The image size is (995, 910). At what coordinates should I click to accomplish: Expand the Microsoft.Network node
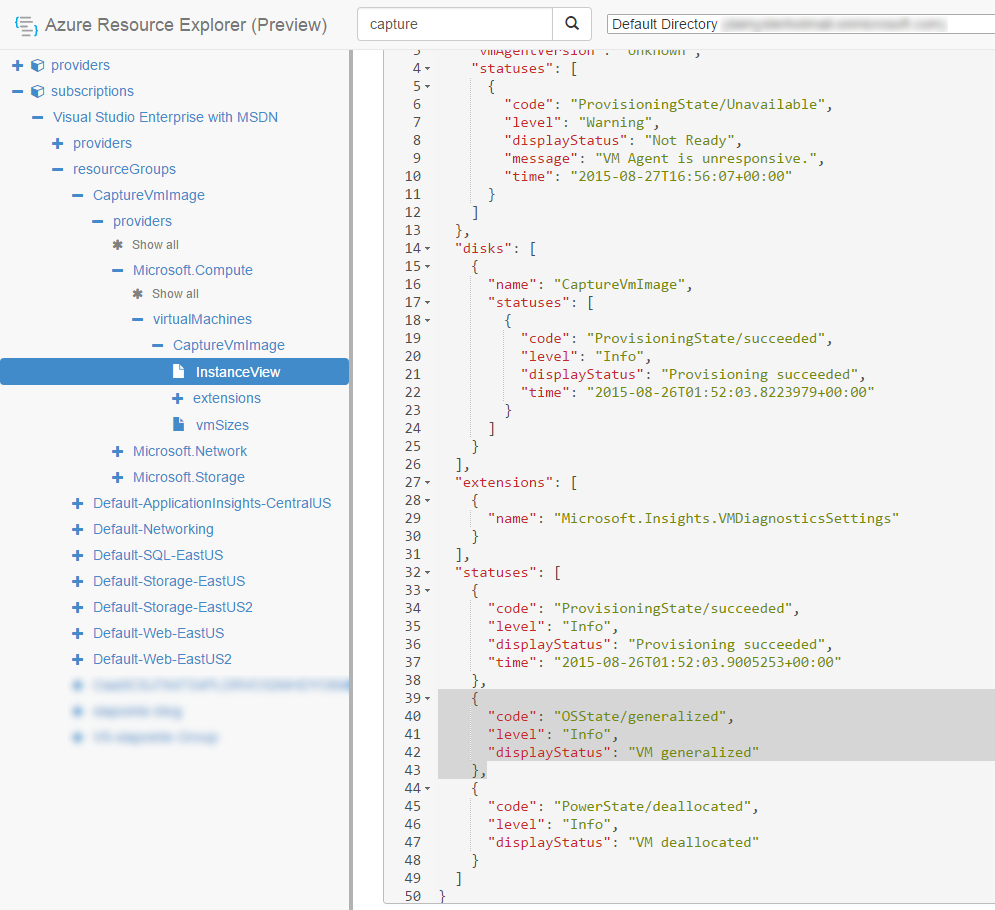click(x=117, y=451)
